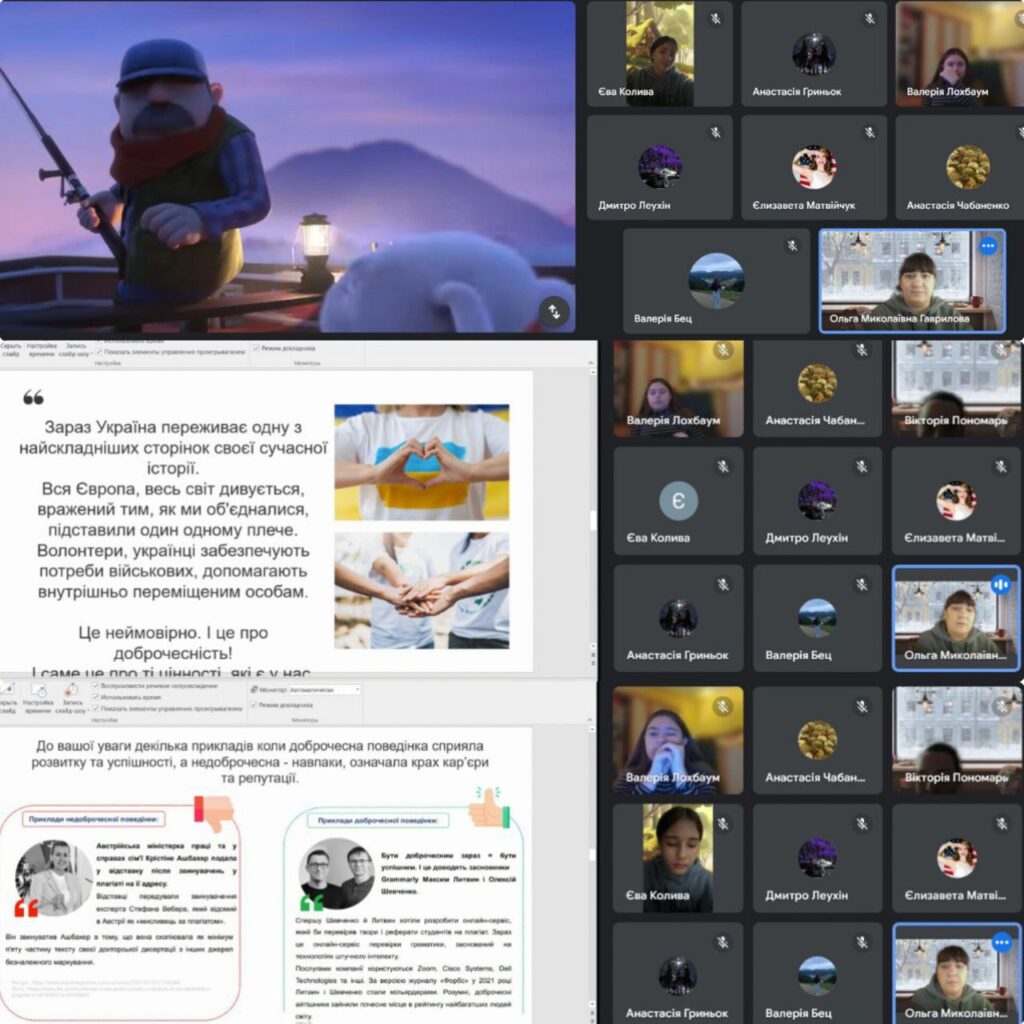
Task: Select Дмитро Леухін's purple avatar in top grid
Action: (660, 167)
